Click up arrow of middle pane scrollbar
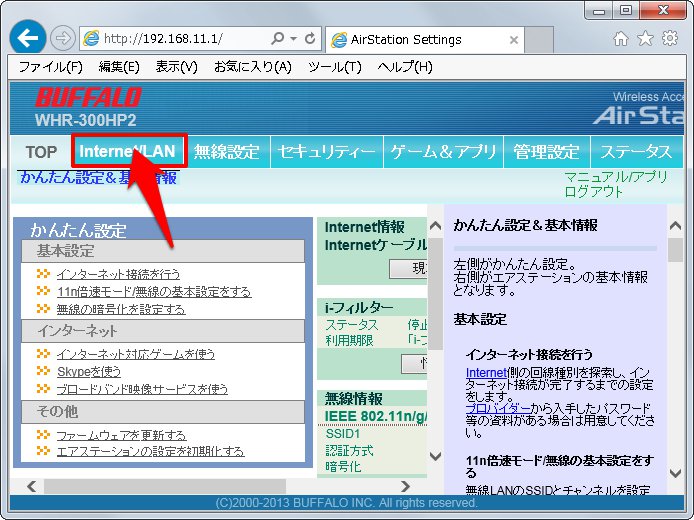The height and width of the screenshot is (520, 694). point(436,226)
